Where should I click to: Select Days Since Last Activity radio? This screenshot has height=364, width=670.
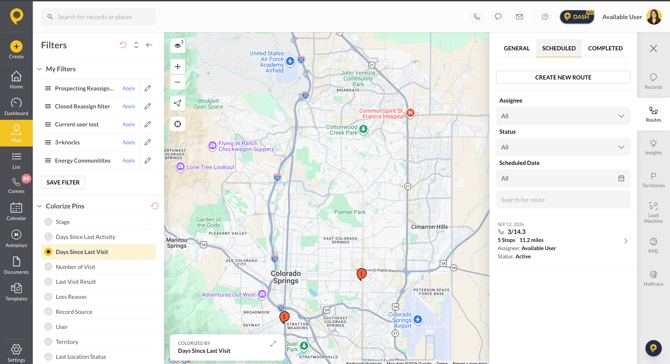point(48,237)
